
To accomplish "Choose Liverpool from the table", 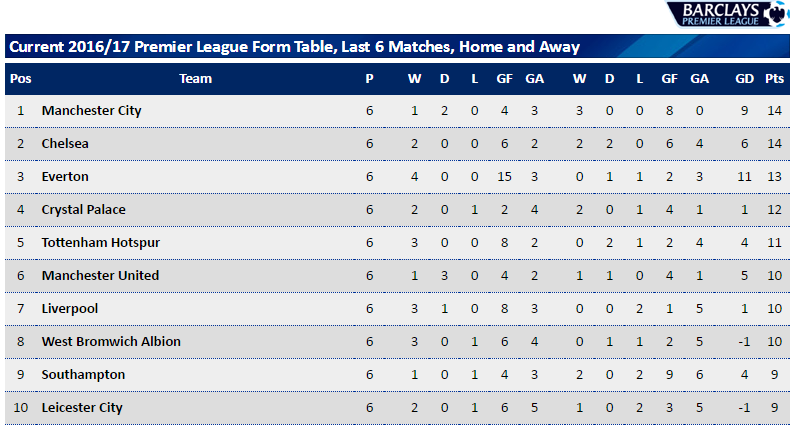I will [x=69, y=309].
